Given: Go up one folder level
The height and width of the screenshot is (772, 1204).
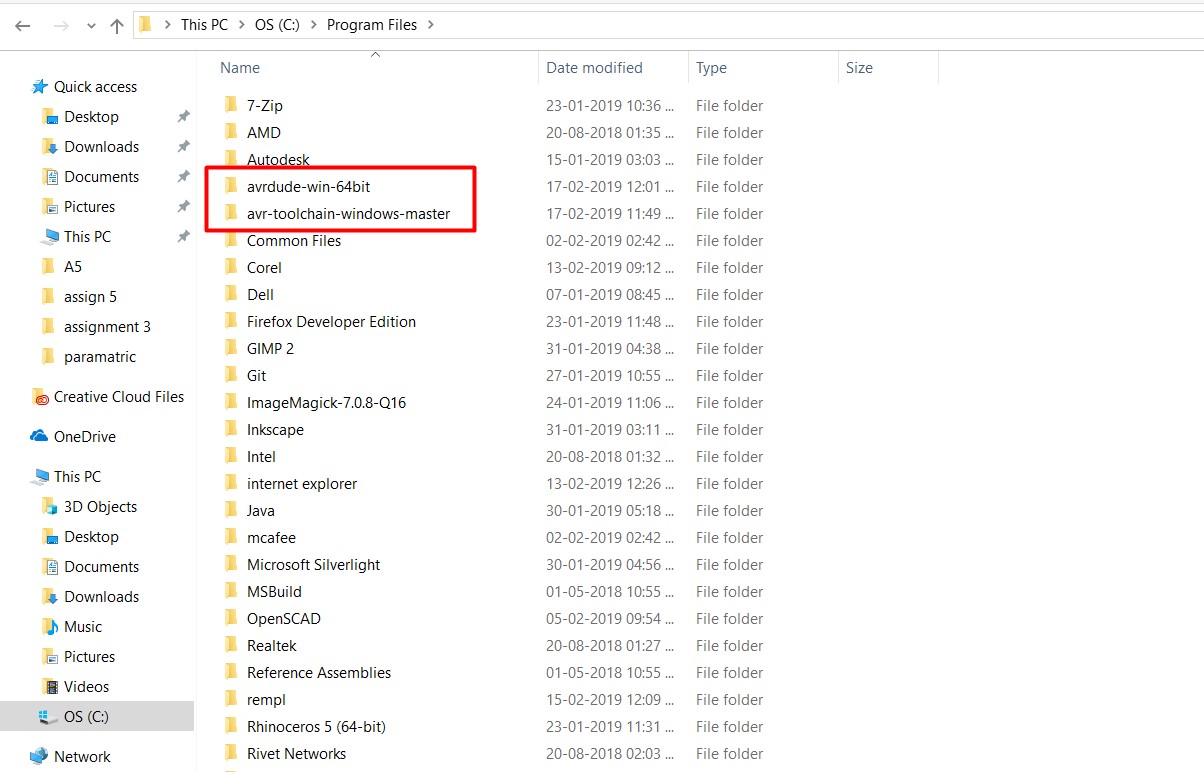Looking at the screenshot, I should [117, 26].
